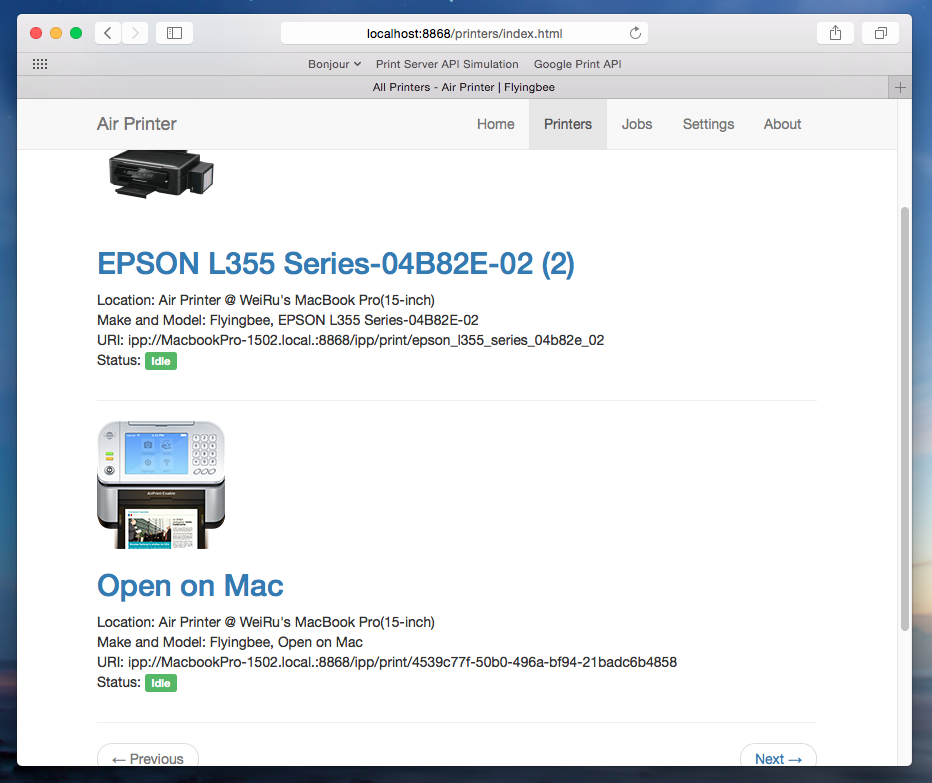The height and width of the screenshot is (783, 932).
Task: Click the address bar URL field
Action: (464, 33)
